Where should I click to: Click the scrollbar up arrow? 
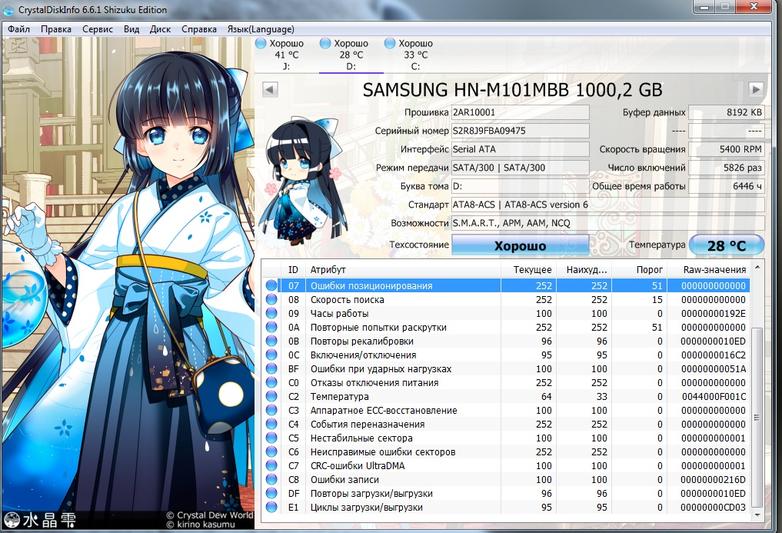tap(757, 268)
